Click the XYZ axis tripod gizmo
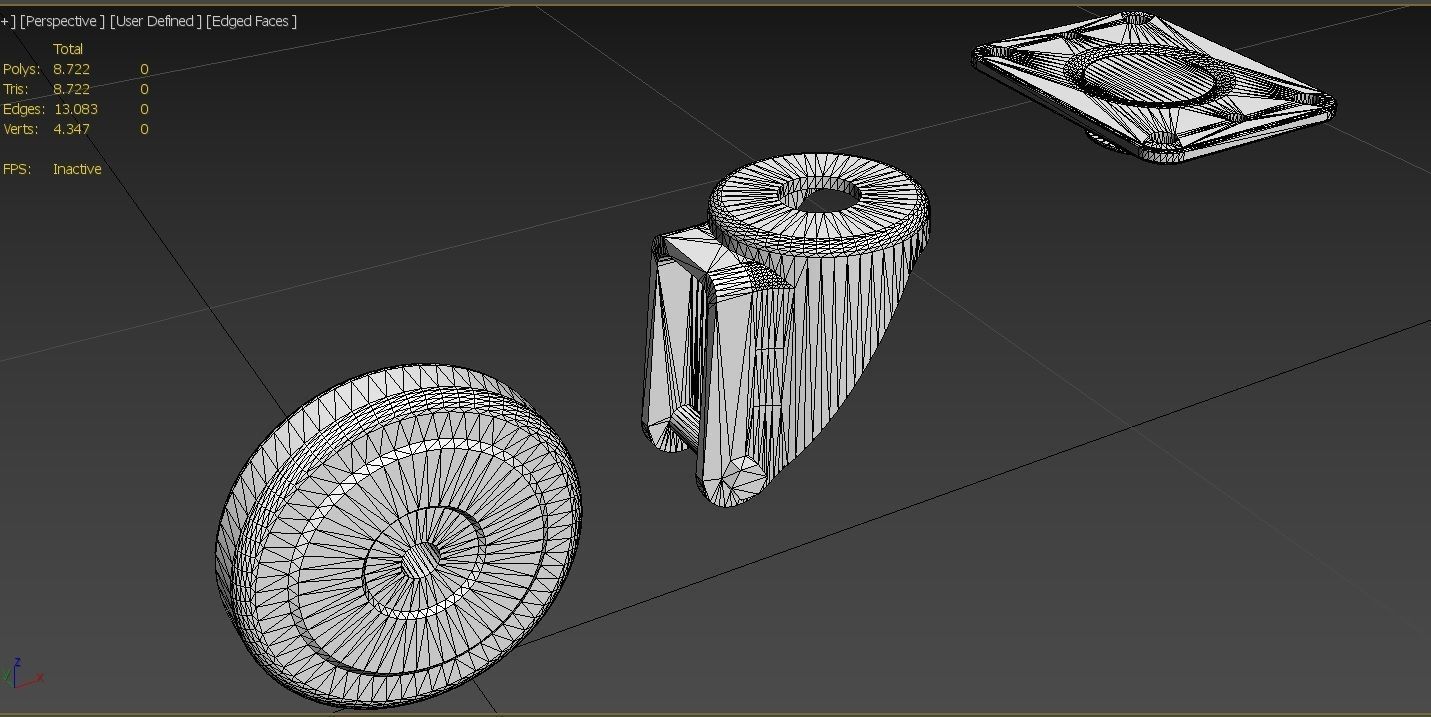This screenshot has width=1431, height=717. click(22, 672)
